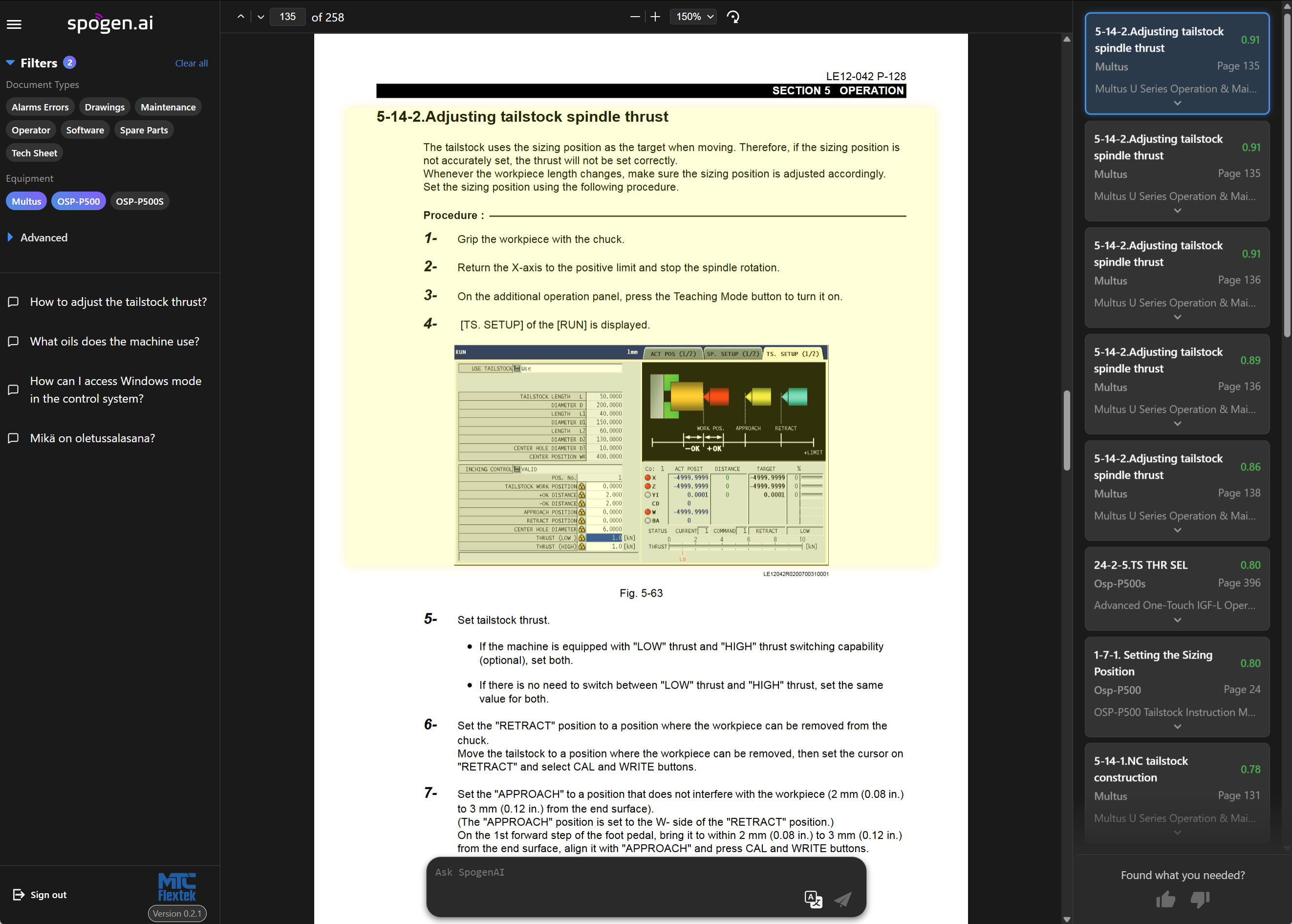Toggle the Alarms Errors filter

click(x=40, y=107)
